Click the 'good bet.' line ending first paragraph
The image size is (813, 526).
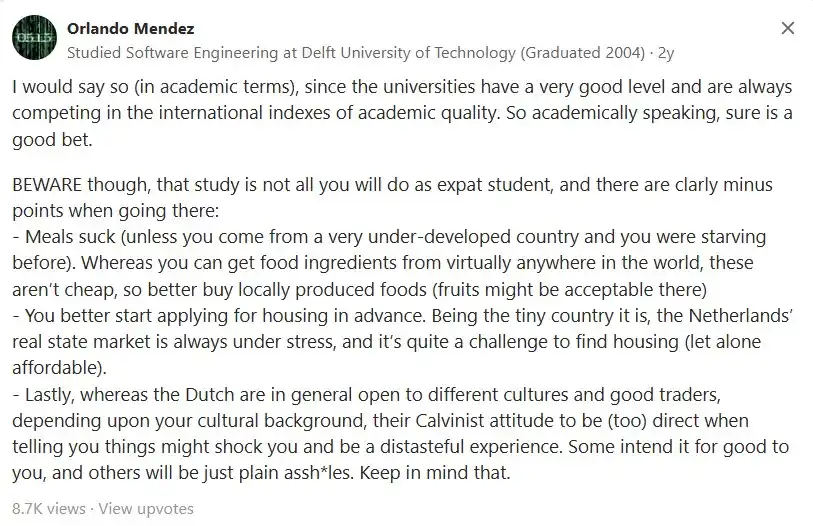click(52, 140)
